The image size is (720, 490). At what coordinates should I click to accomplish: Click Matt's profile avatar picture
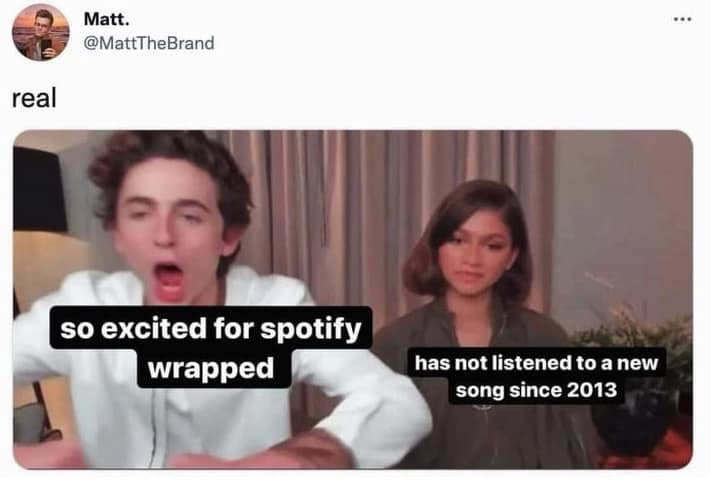coord(40,32)
